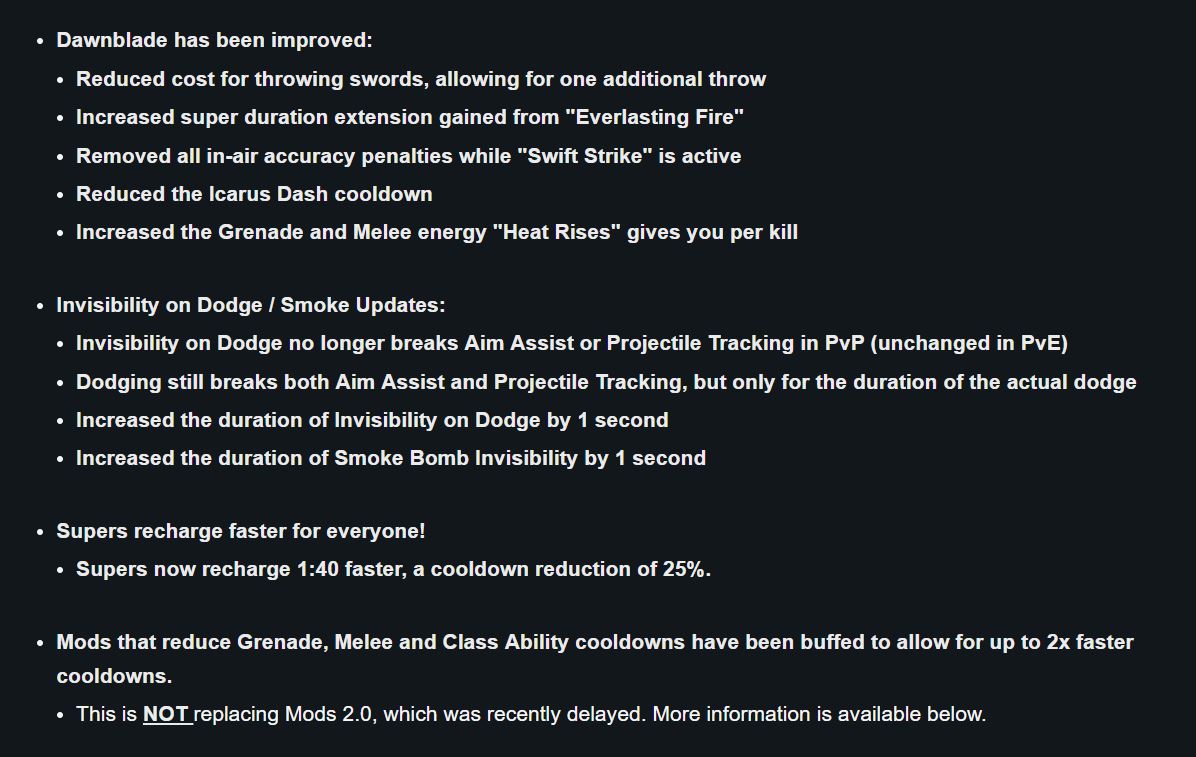The width and height of the screenshot is (1196, 757).
Task: Click the heading starting "Mods that reduce Grenade"
Action: pos(594,642)
